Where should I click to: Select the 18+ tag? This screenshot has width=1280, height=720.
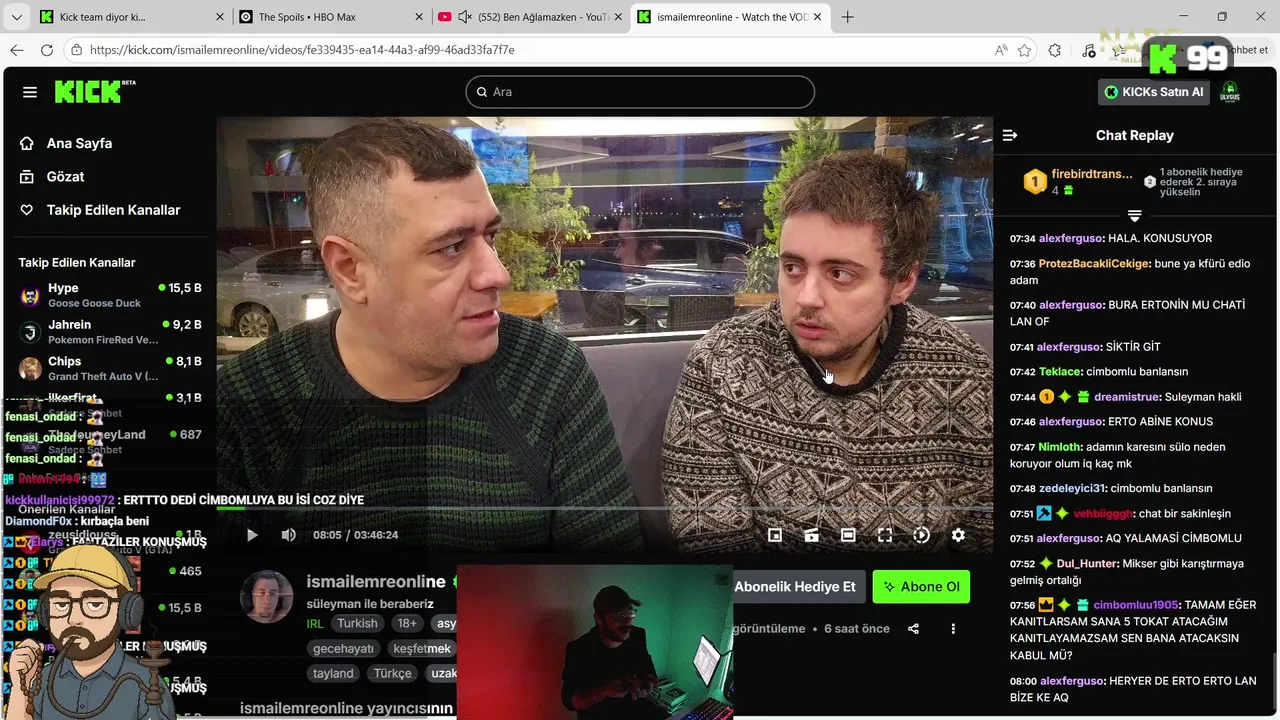point(407,623)
